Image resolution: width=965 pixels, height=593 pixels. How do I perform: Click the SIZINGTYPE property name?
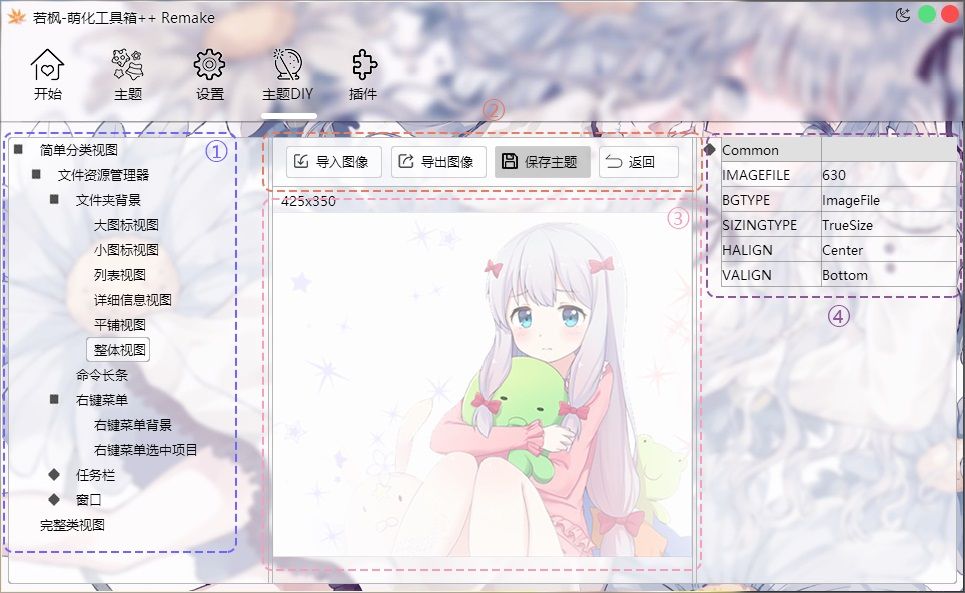pyautogui.click(x=759, y=225)
